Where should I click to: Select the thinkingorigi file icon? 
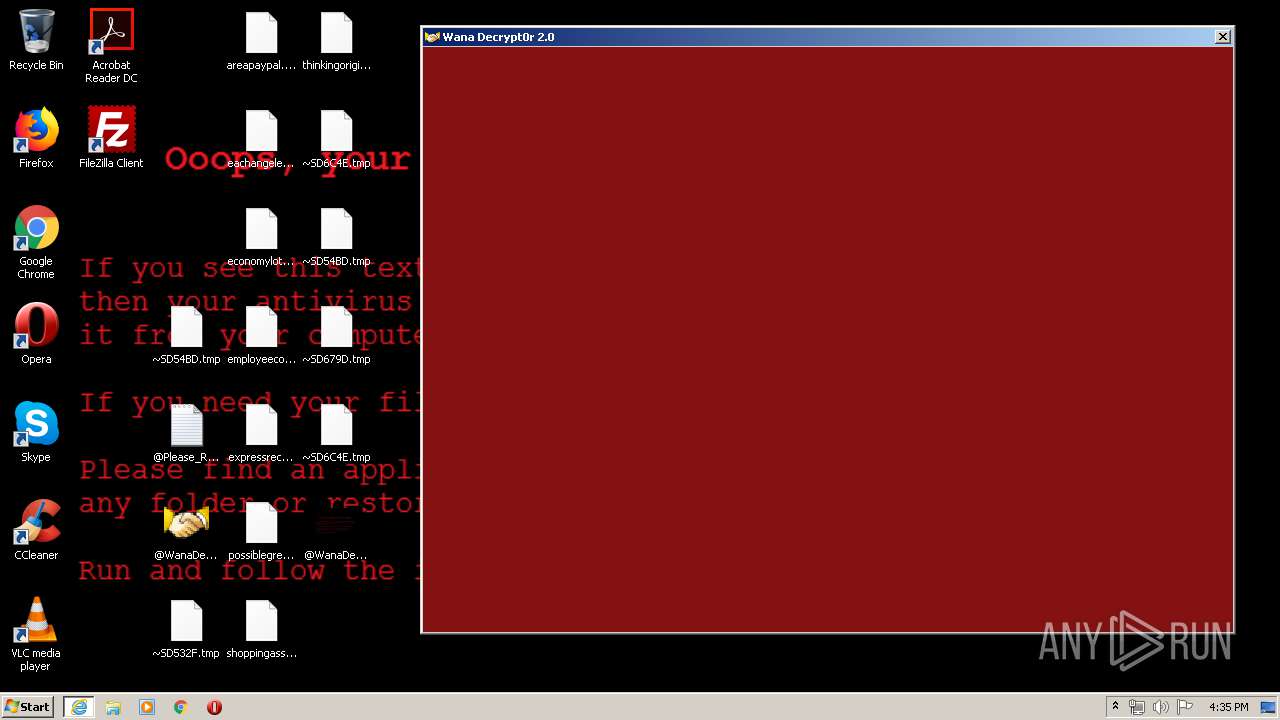tap(336, 40)
